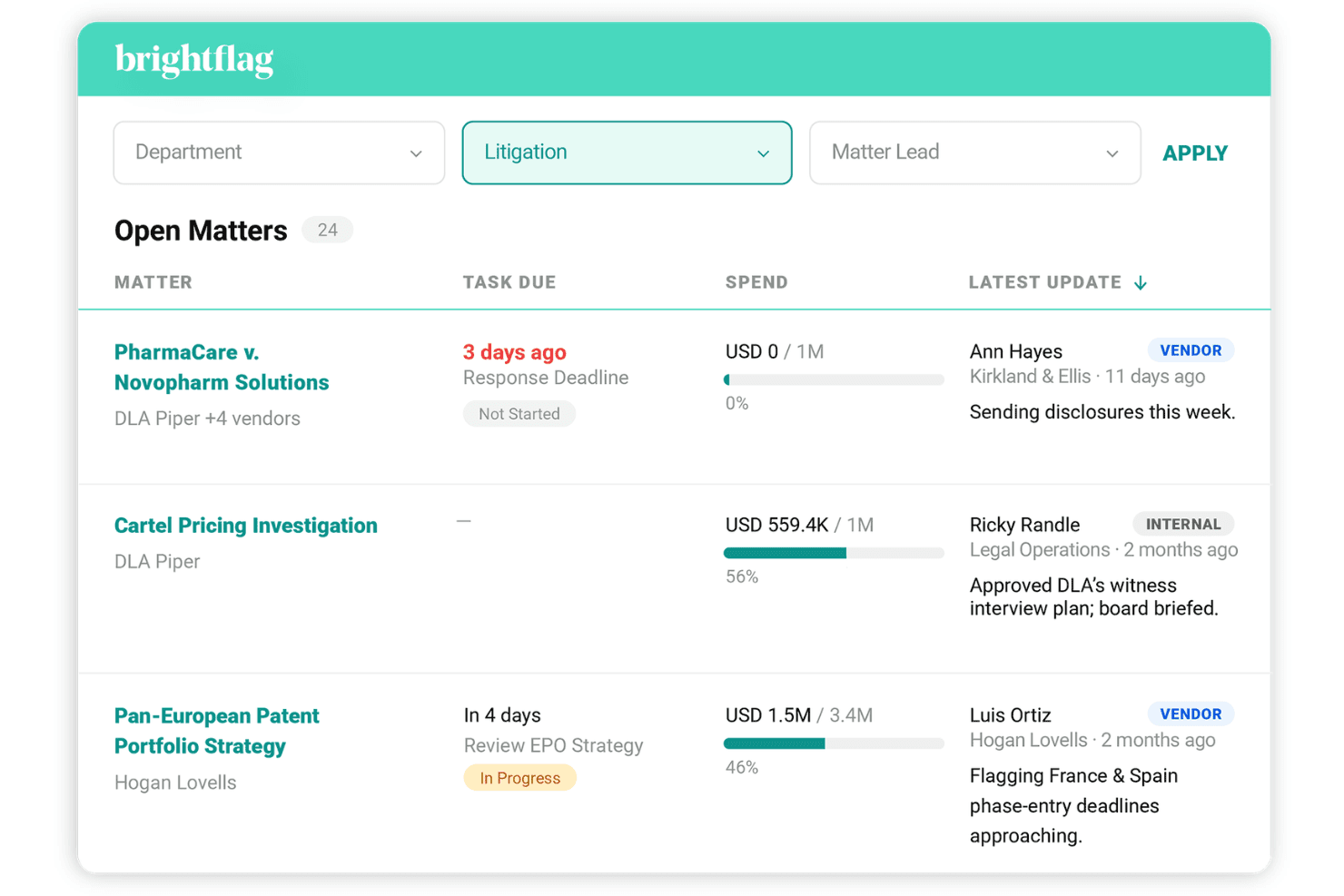Image resolution: width=1344 pixels, height=896 pixels.
Task: Click the Cartel Pricing 56% spend bar
Action: [834, 553]
